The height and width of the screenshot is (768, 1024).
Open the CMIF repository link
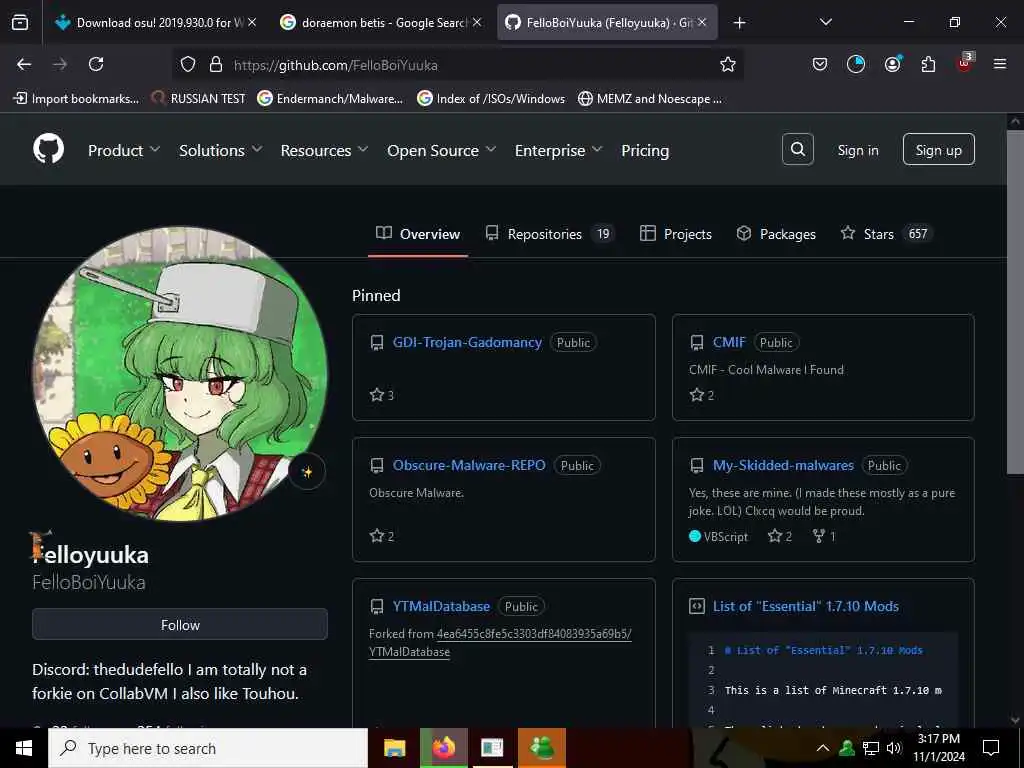[729, 342]
